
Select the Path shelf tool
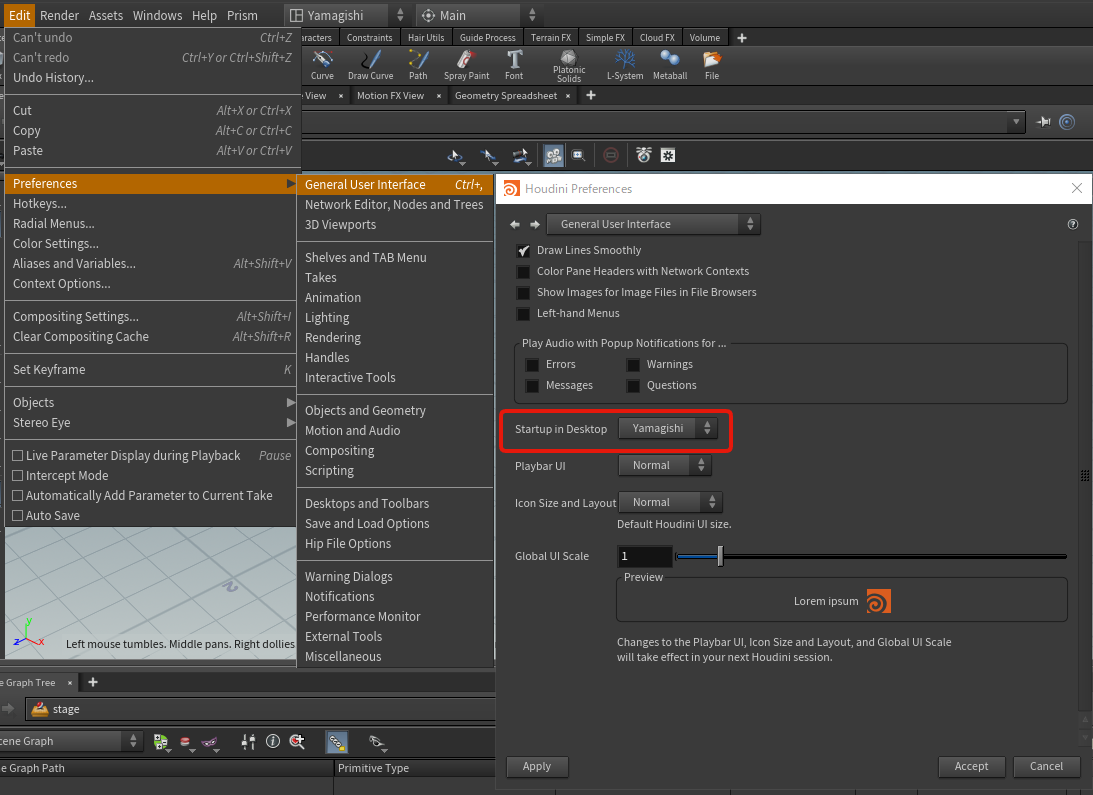click(x=418, y=65)
